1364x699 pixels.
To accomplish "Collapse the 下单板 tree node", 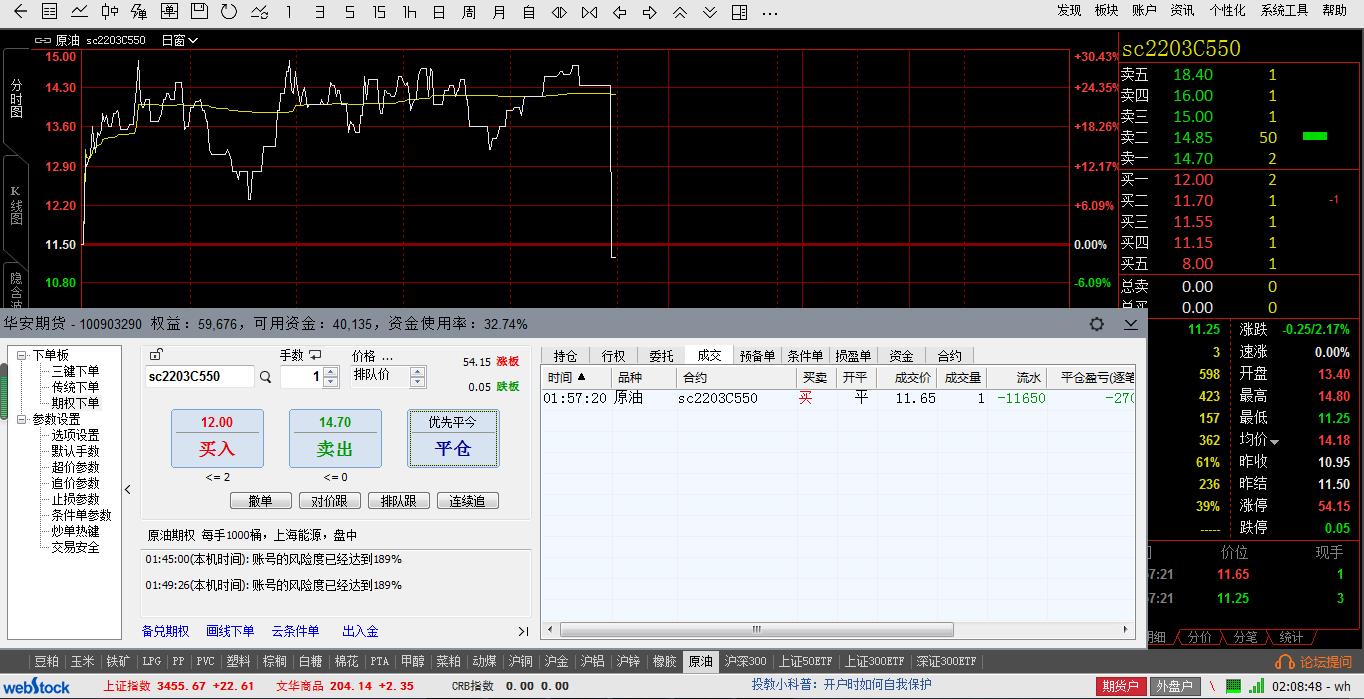I will (22, 355).
